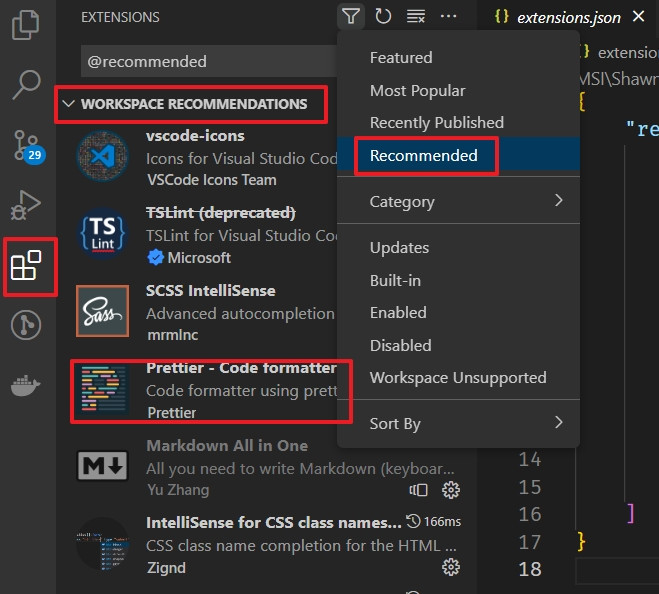Click the Microsoft verified publisher badge
The height and width of the screenshot is (594, 659).
coord(156,257)
